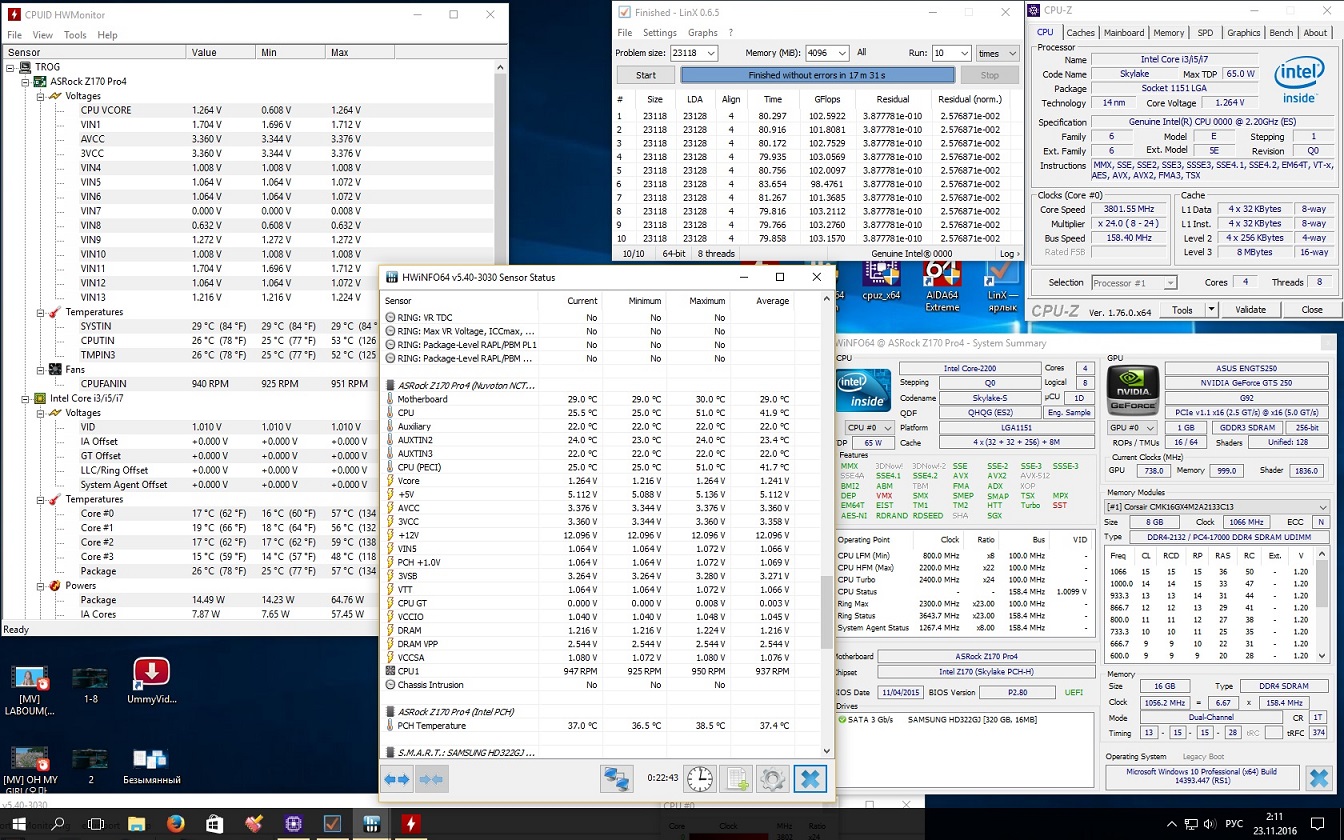Viewport: 1344px width, 840px height.
Task: Switch to LinX via checkmark taskbar icon
Action: click(332, 824)
